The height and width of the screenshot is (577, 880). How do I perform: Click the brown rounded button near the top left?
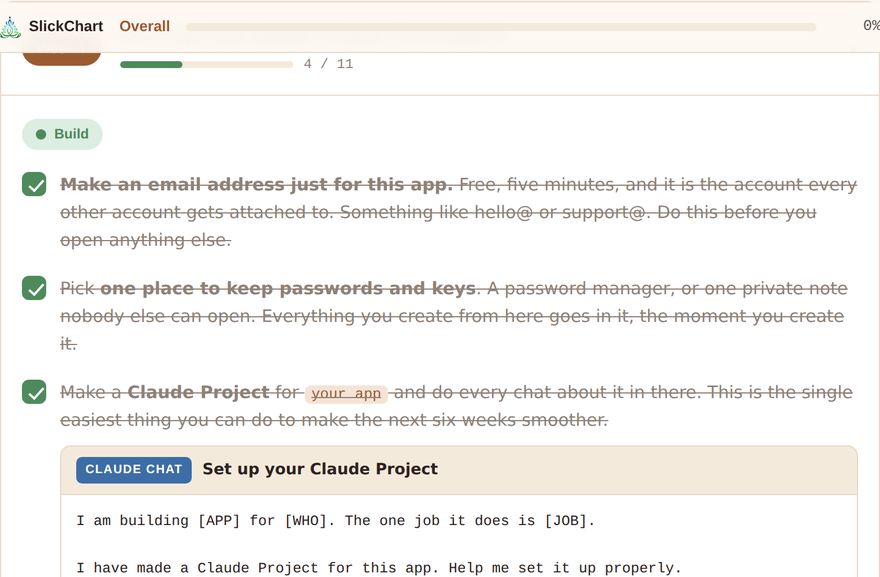[x=62, y=58]
